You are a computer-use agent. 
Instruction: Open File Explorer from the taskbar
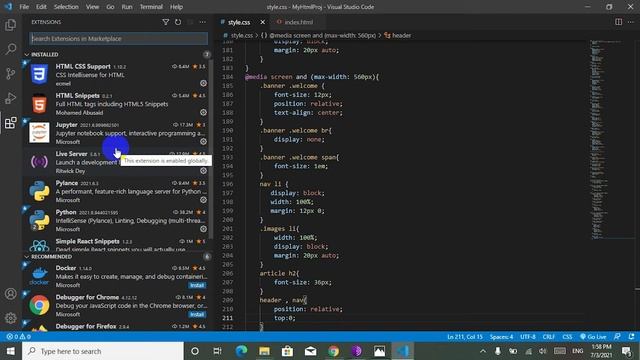click(x=264, y=351)
